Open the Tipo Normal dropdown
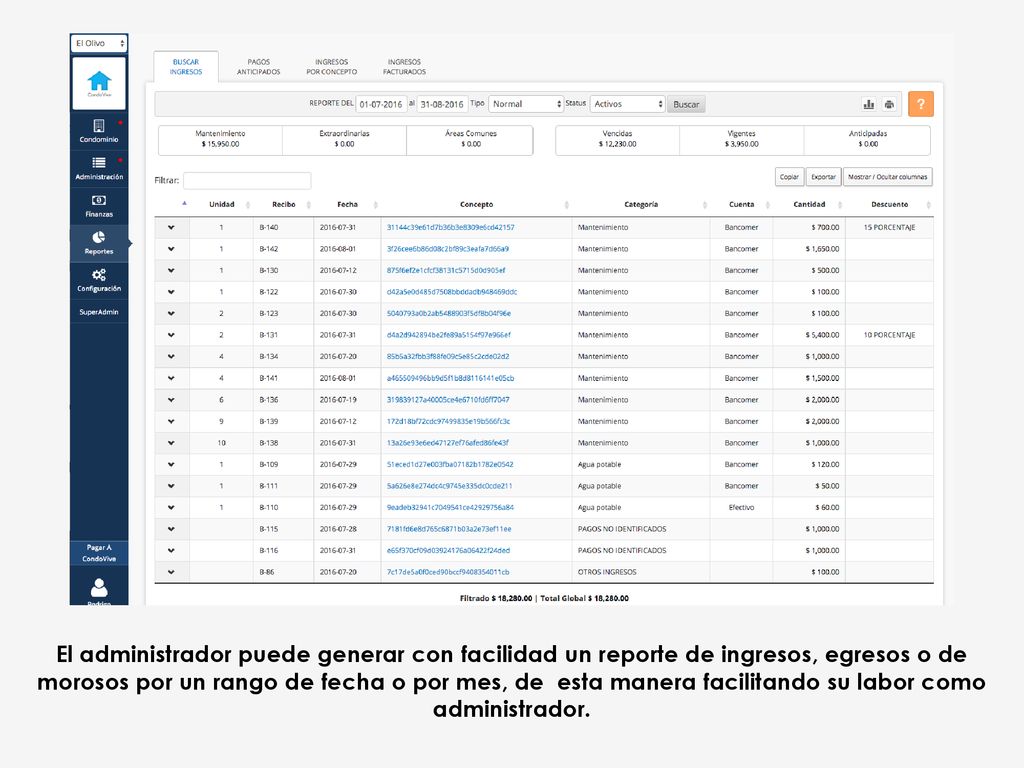Image resolution: width=1024 pixels, height=768 pixels. 526,104
